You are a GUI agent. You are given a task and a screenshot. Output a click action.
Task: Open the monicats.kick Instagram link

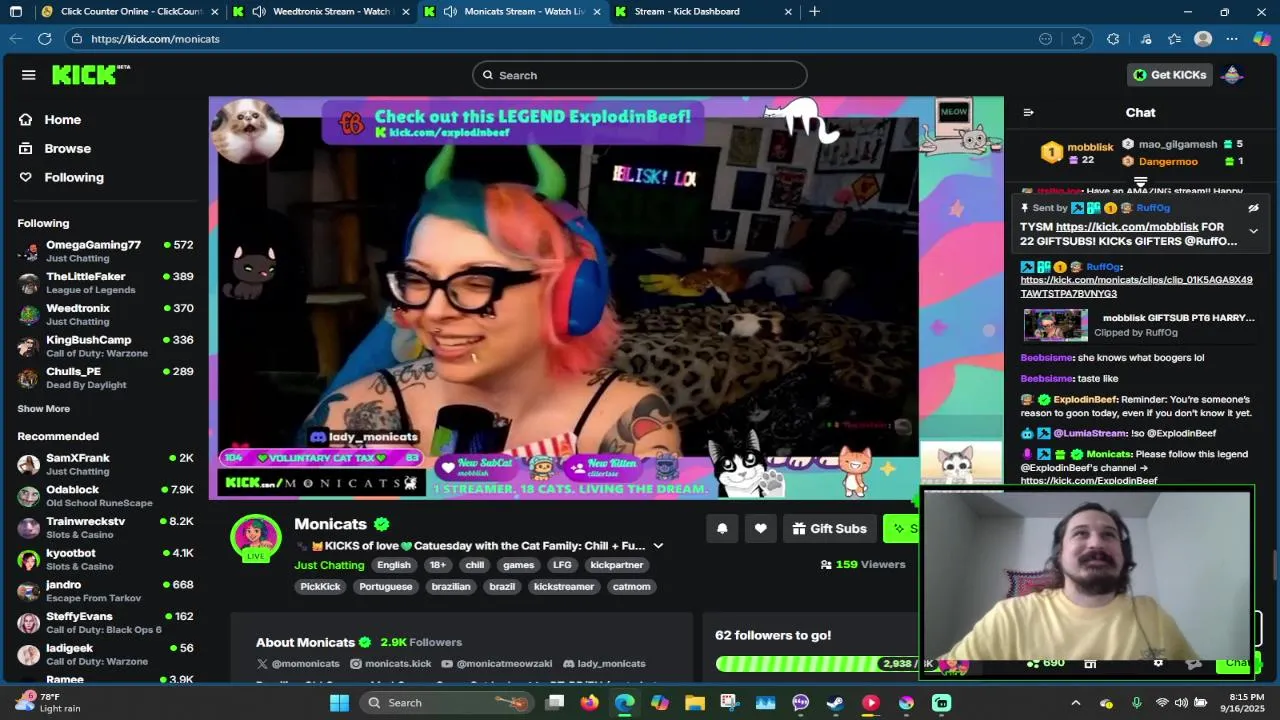click(391, 664)
